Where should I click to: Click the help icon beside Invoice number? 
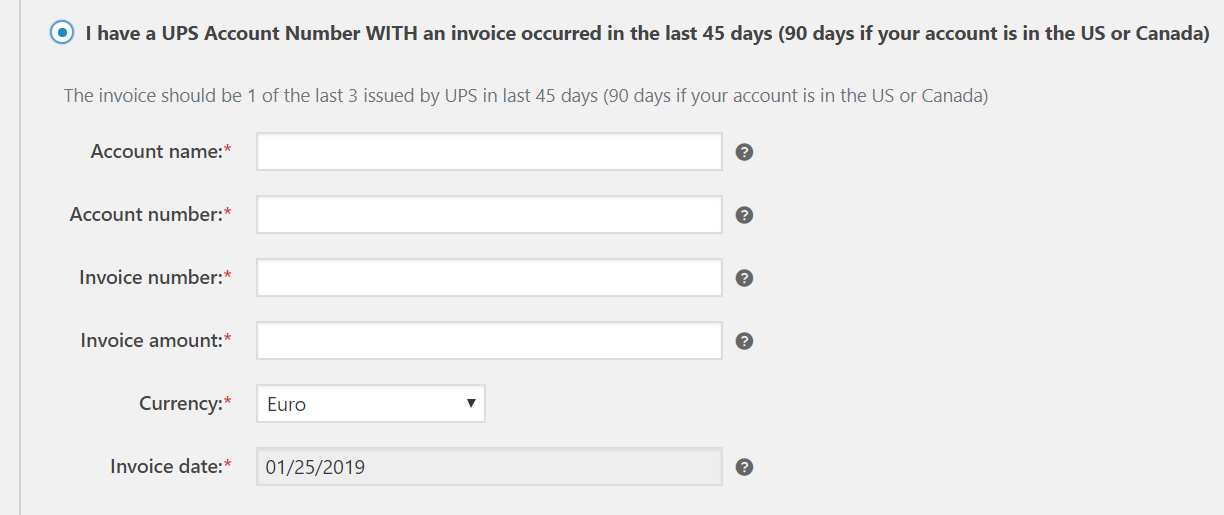tap(744, 278)
